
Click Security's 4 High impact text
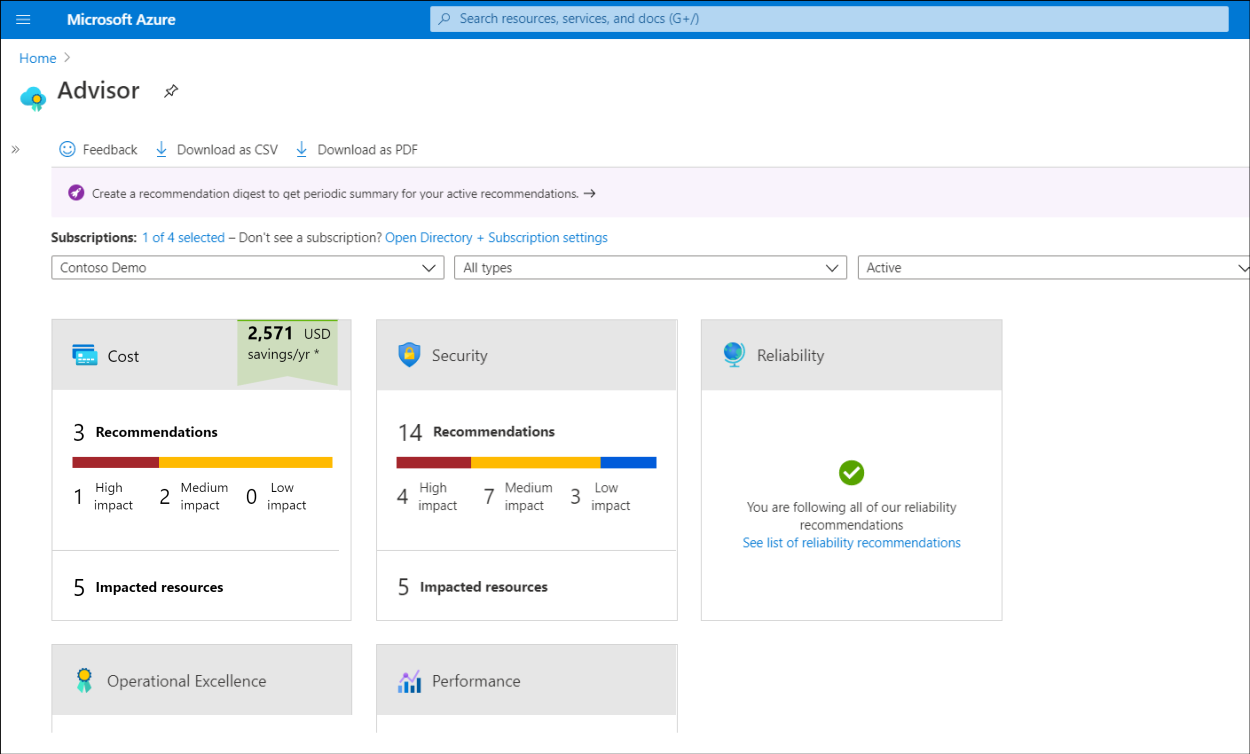[427, 496]
